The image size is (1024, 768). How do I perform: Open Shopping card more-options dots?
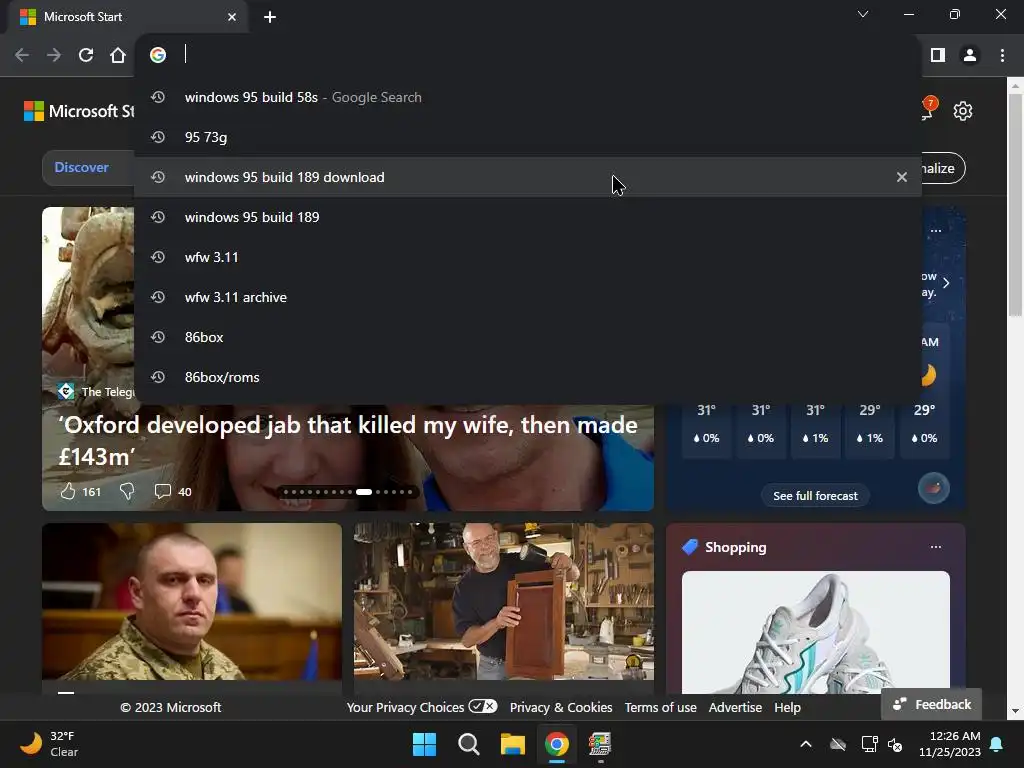click(x=936, y=547)
